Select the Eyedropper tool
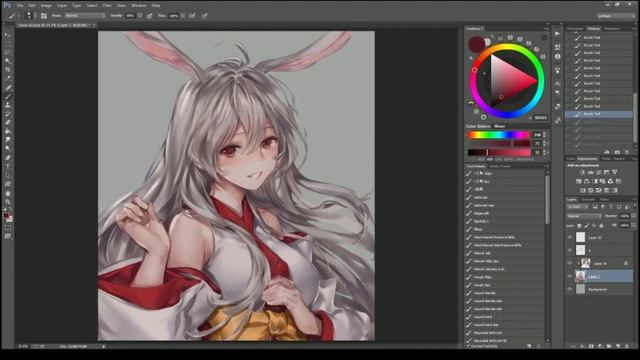The height and width of the screenshot is (360, 640). [8, 78]
